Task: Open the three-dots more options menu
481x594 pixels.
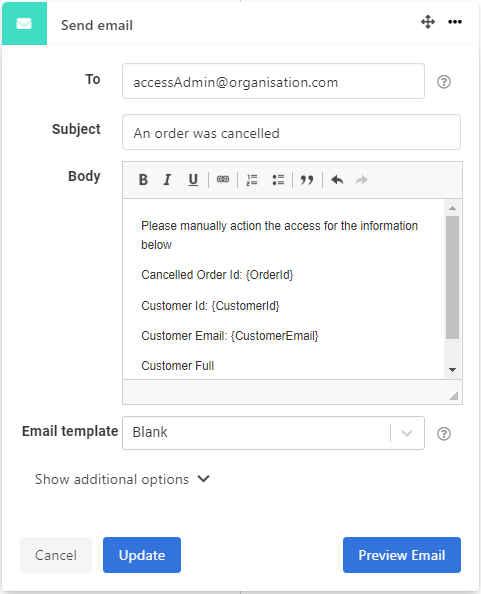Action: tap(454, 22)
